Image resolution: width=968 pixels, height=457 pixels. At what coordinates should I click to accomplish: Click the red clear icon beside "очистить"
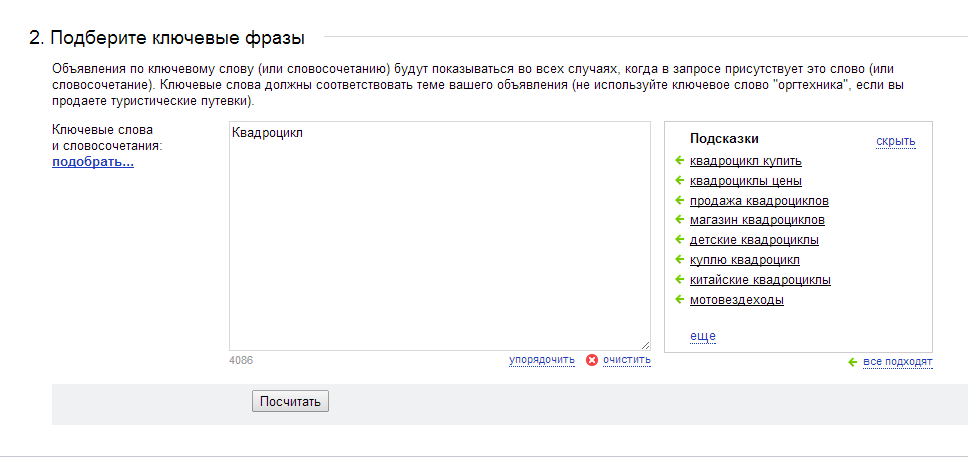click(592, 360)
